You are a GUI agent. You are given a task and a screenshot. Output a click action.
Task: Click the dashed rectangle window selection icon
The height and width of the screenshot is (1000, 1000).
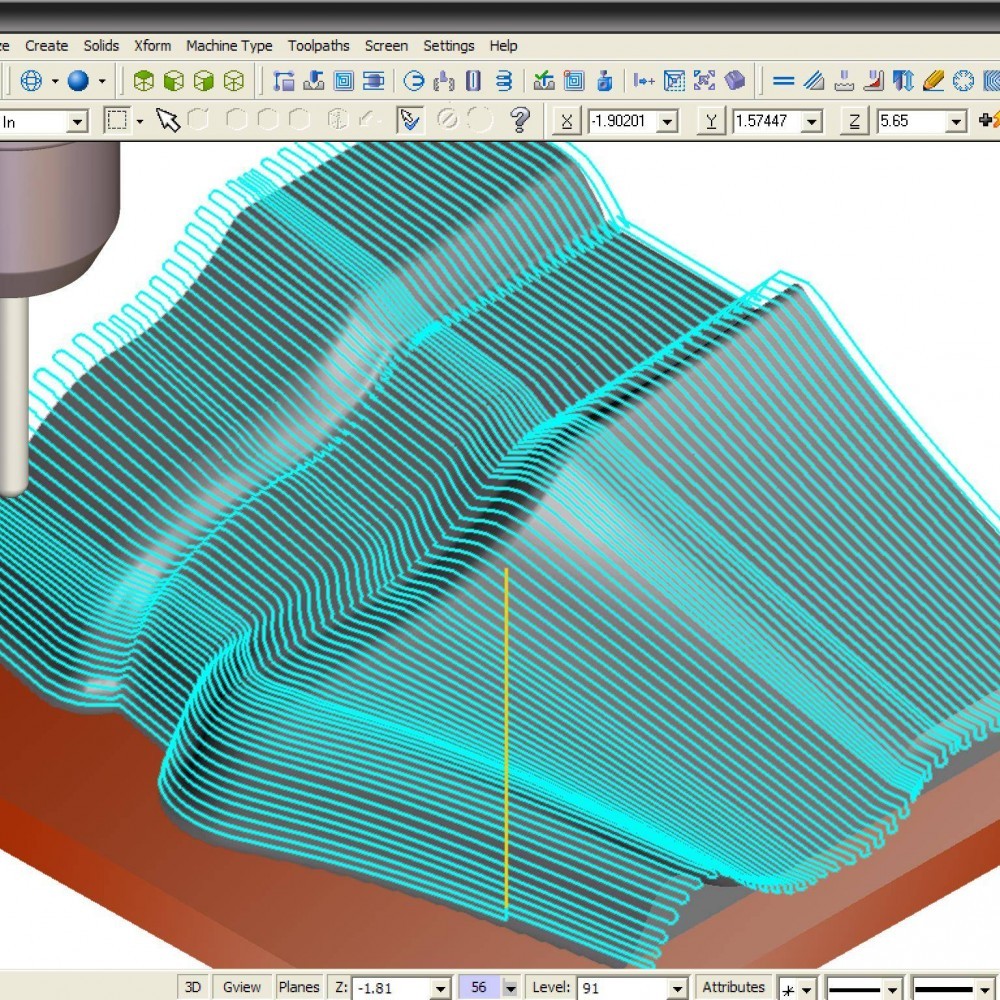(x=117, y=120)
